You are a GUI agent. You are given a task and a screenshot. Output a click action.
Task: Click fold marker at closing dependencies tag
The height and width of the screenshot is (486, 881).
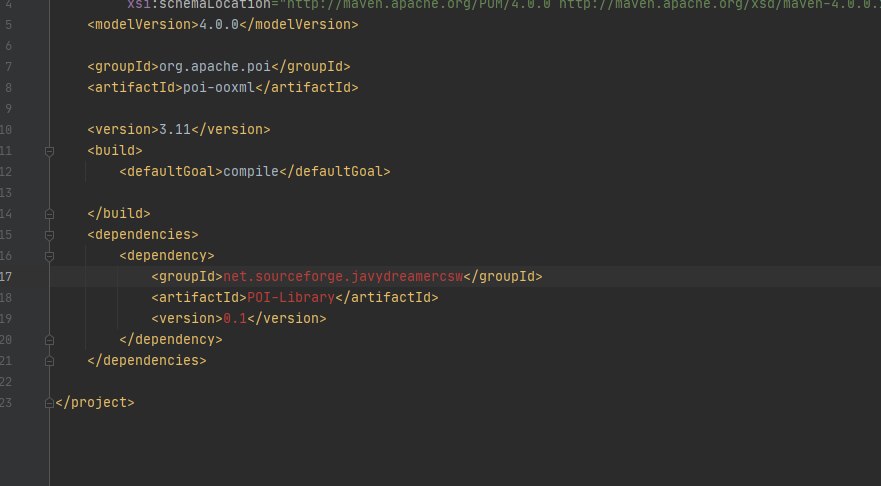click(x=49, y=361)
